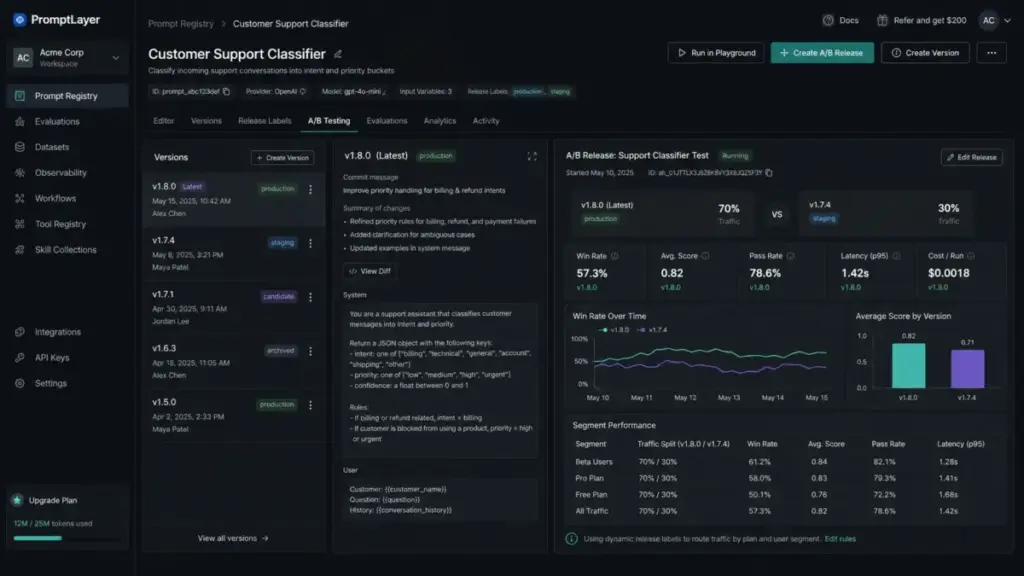The width and height of the screenshot is (1024, 576).
Task: Click Run in Playground button
Action: click(x=716, y=53)
